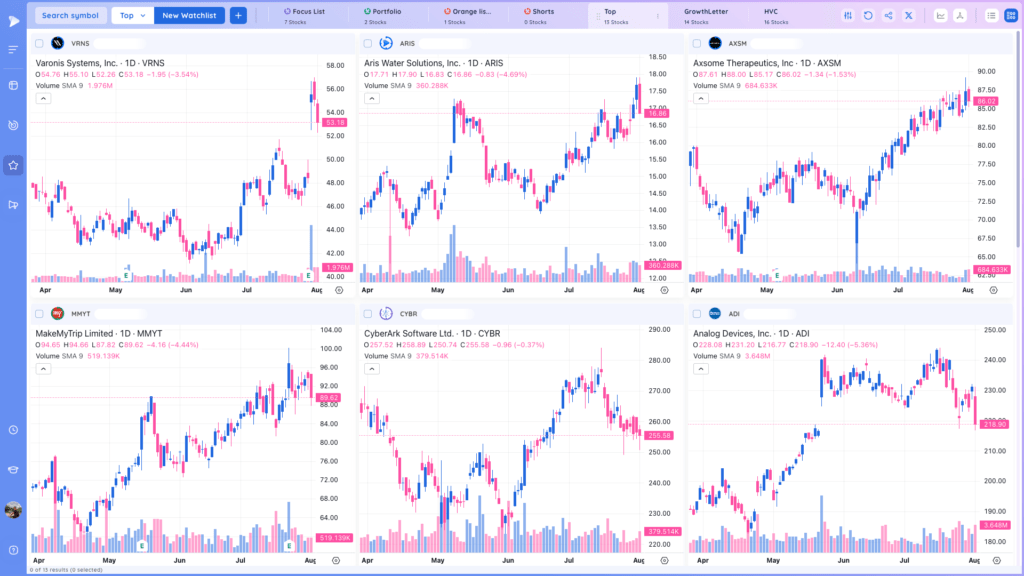
Task: Click the share watchlist icon
Action: pos(888,16)
